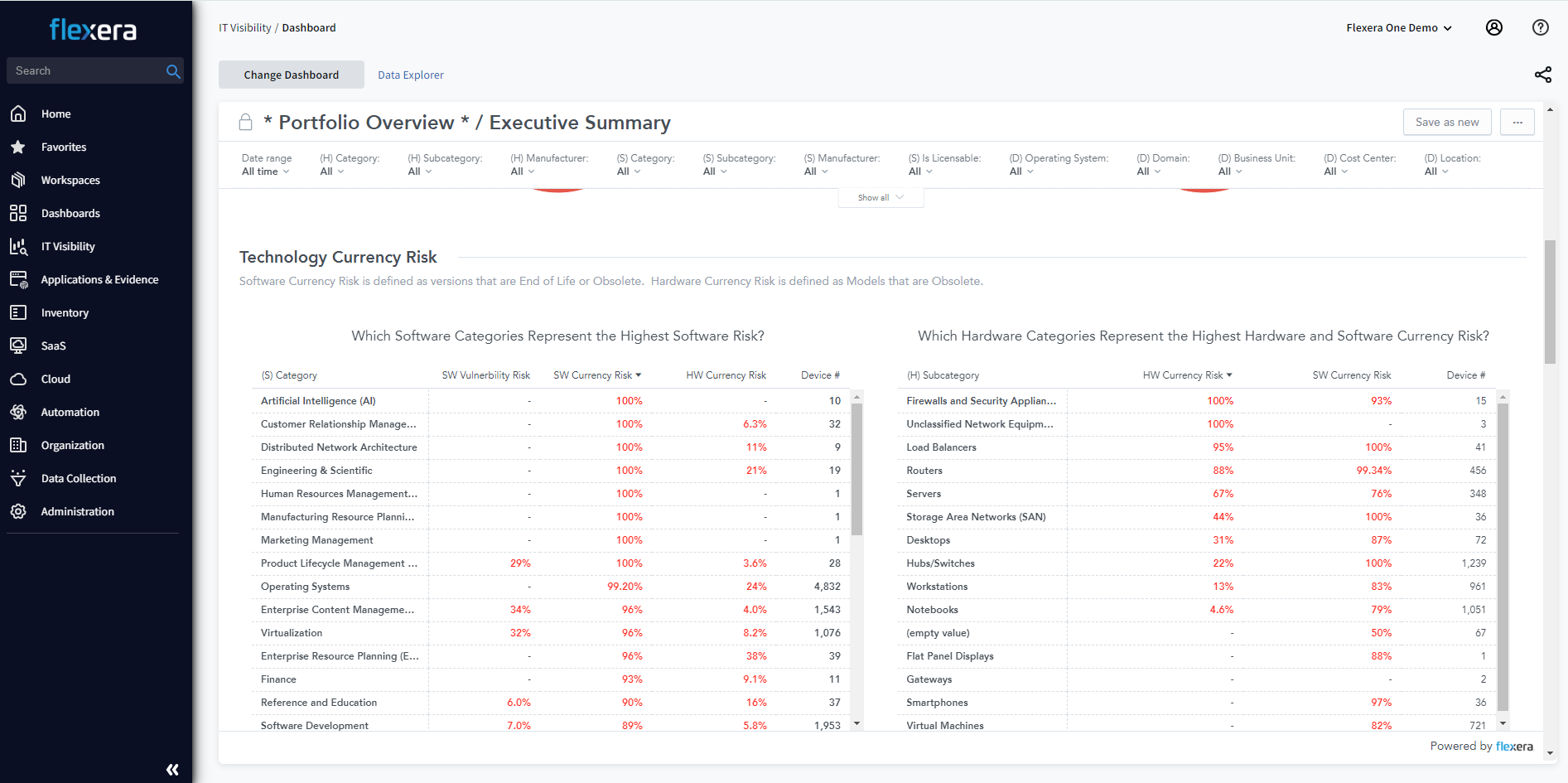Click the software categories table scrollbar thumb
The height and width of the screenshot is (783, 1568).
(856, 468)
